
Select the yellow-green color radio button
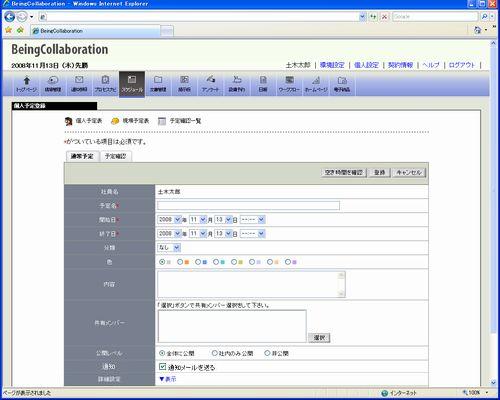[x=234, y=262]
